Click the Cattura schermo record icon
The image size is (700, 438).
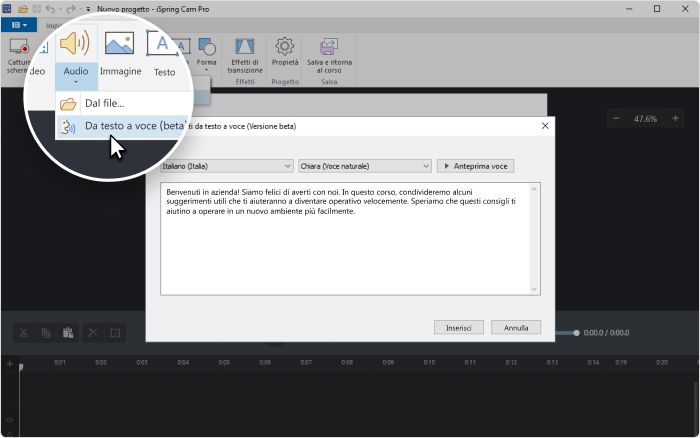pos(19,46)
